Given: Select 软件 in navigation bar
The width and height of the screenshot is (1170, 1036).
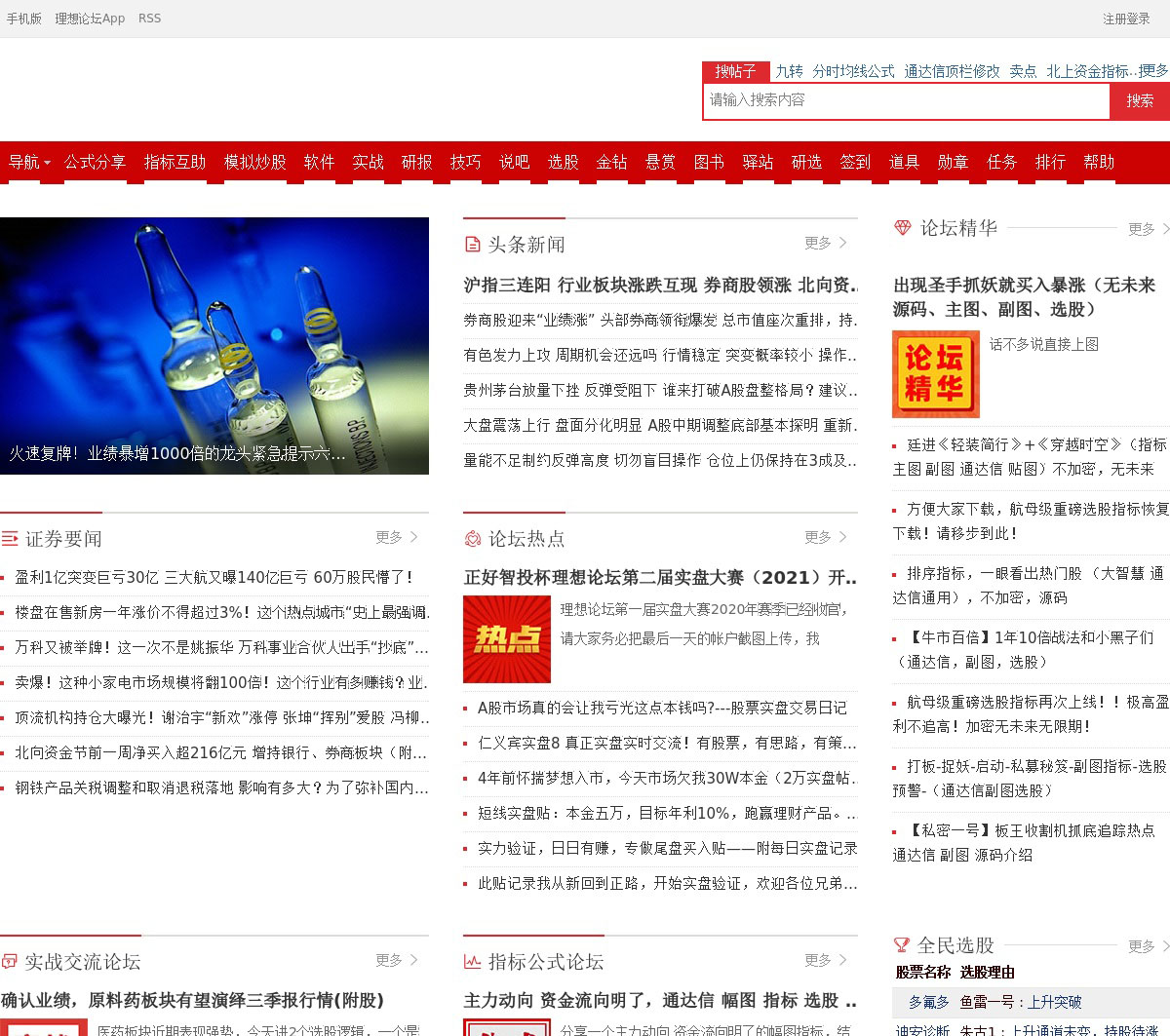Looking at the screenshot, I should tap(319, 162).
